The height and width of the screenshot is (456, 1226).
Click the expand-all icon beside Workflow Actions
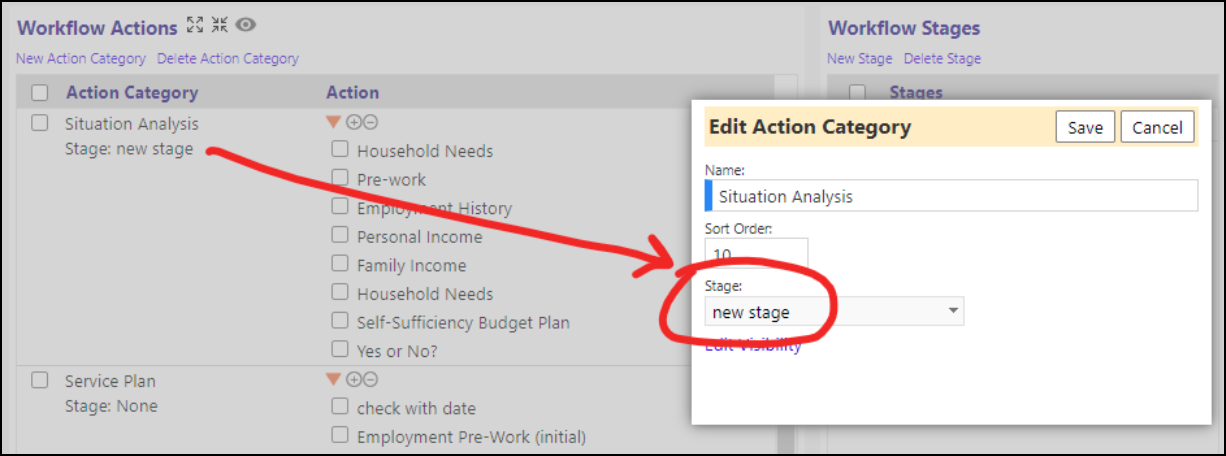[195, 26]
